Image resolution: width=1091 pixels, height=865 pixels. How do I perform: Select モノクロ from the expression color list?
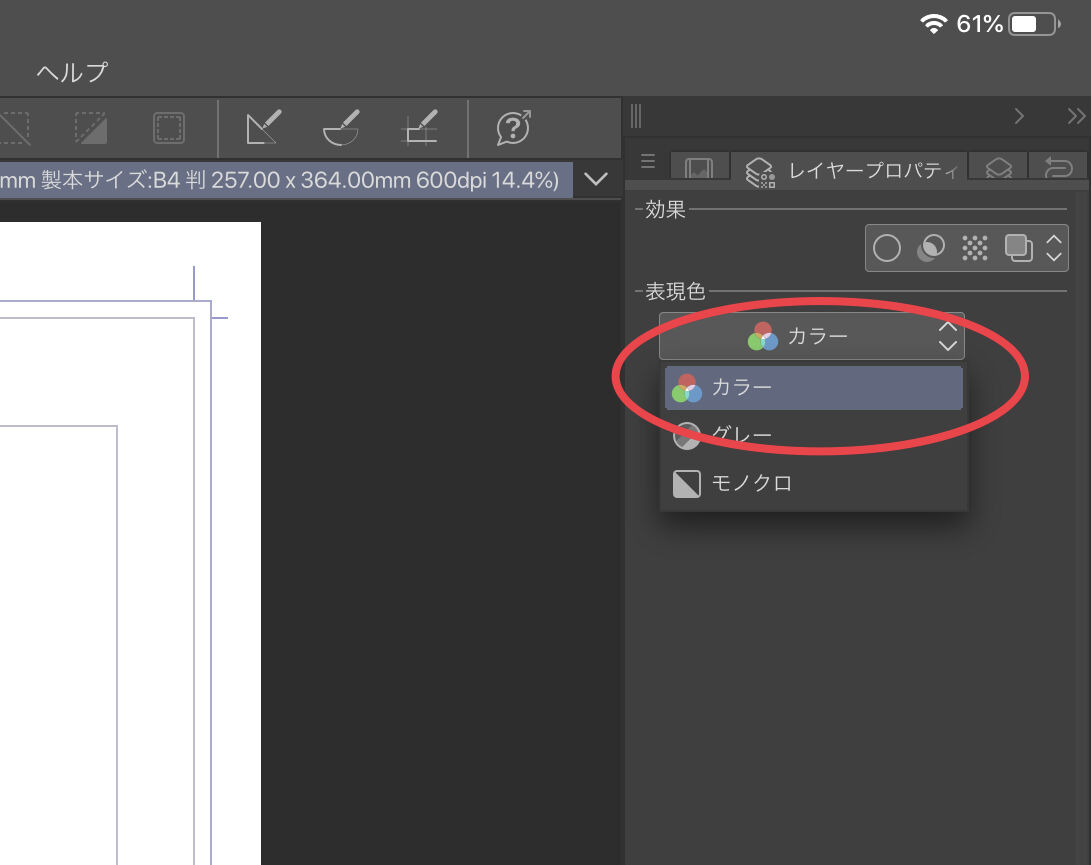(x=813, y=483)
